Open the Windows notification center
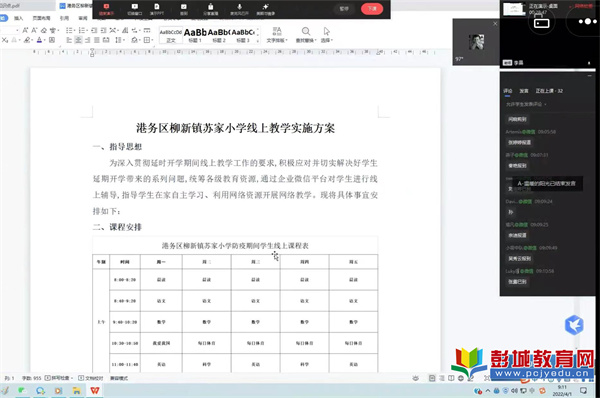 [x=583, y=391]
